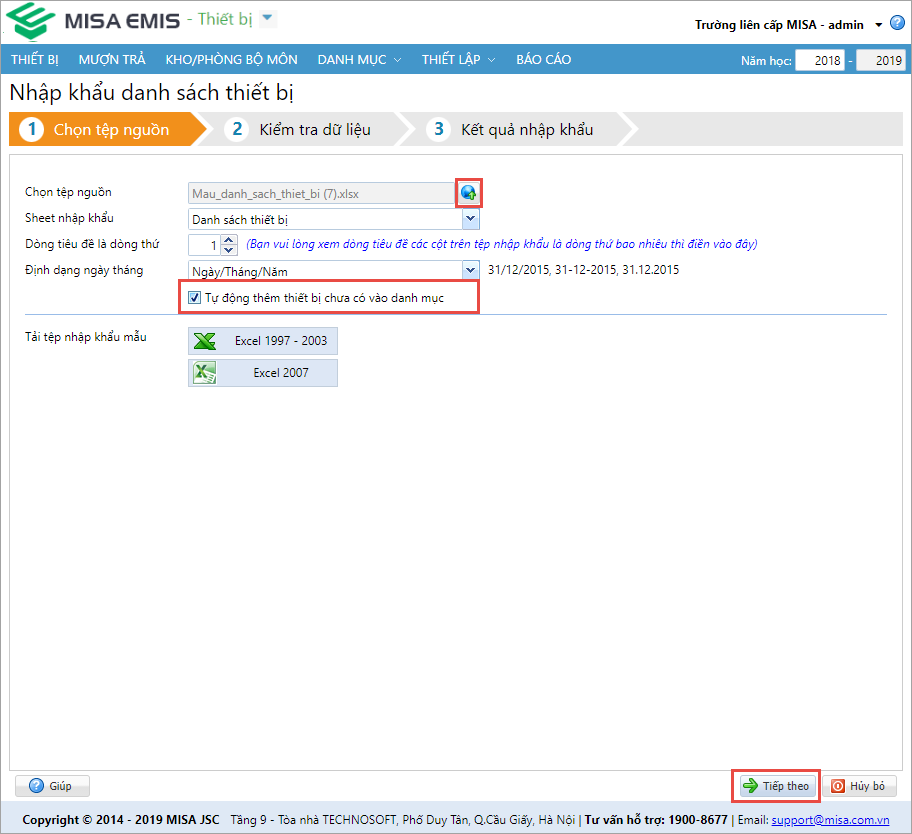Click the support@misa.com.vn email link
This screenshot has width=912, height=834.
[x=830, y=819]
